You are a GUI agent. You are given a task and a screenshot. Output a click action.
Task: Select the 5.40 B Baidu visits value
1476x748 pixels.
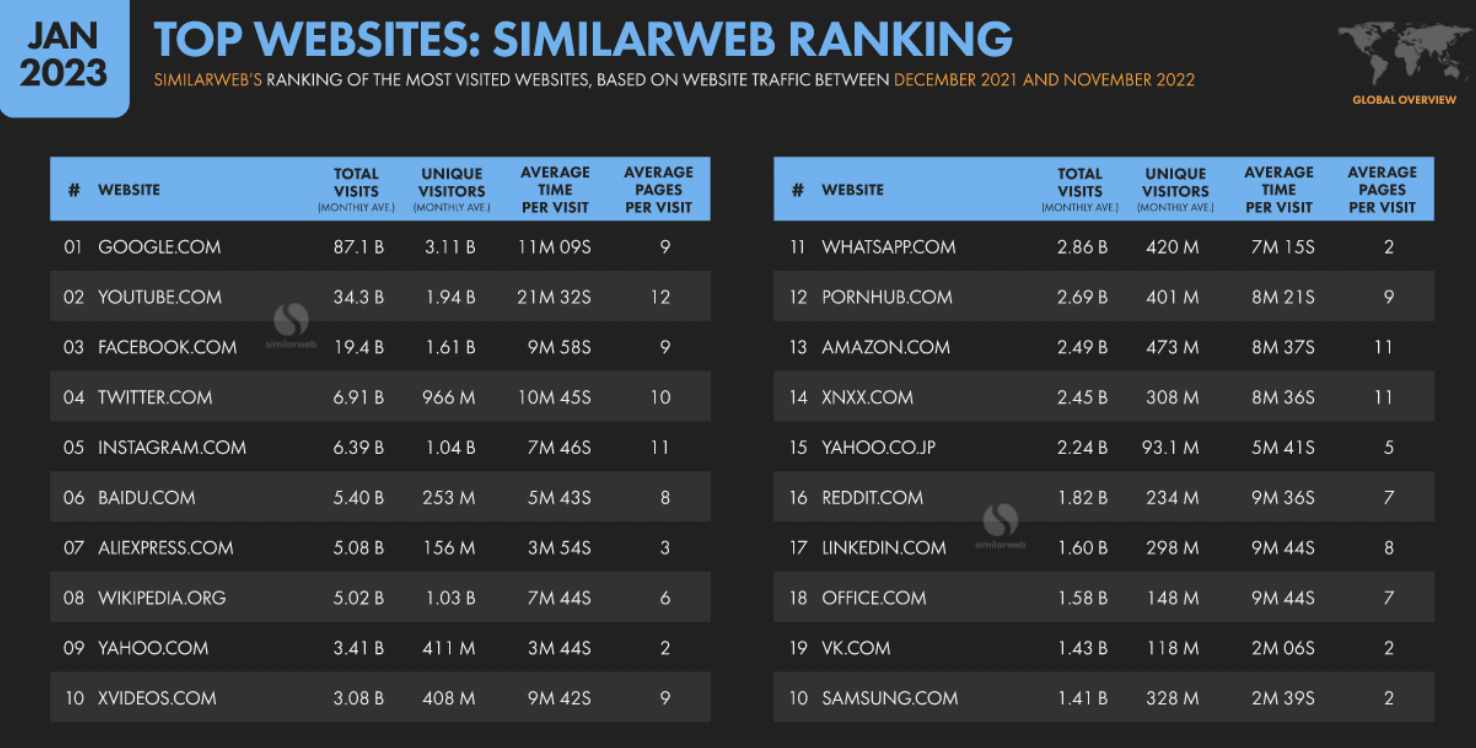coord(358,497)
